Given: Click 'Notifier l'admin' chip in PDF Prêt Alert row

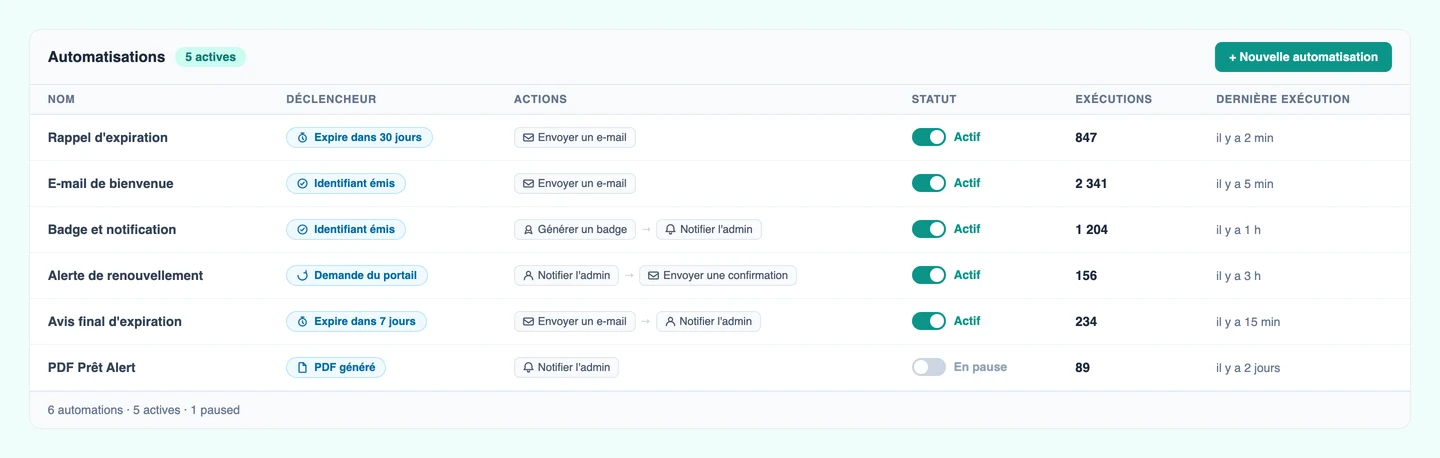Looking at the screenshot, I should point(566,368).
